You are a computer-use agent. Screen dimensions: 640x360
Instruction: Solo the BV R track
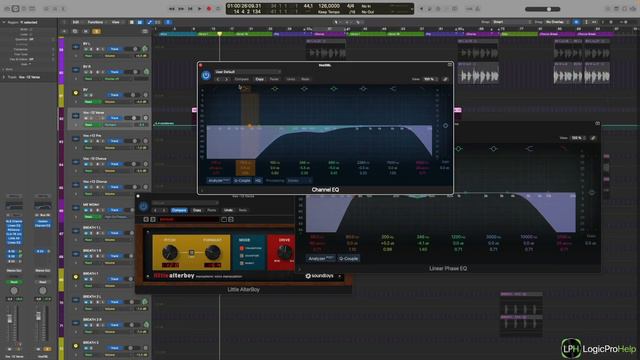tap(91, 72)
